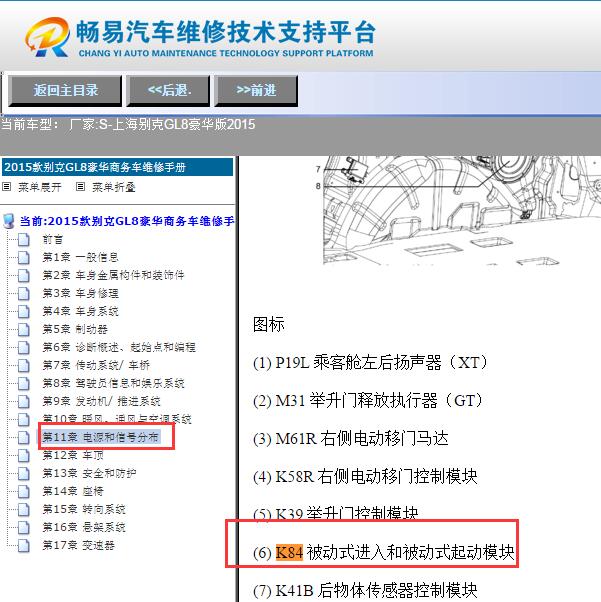Click the page icon beside 第1章
Screen dimensions: 601x602
coord(24,257)
